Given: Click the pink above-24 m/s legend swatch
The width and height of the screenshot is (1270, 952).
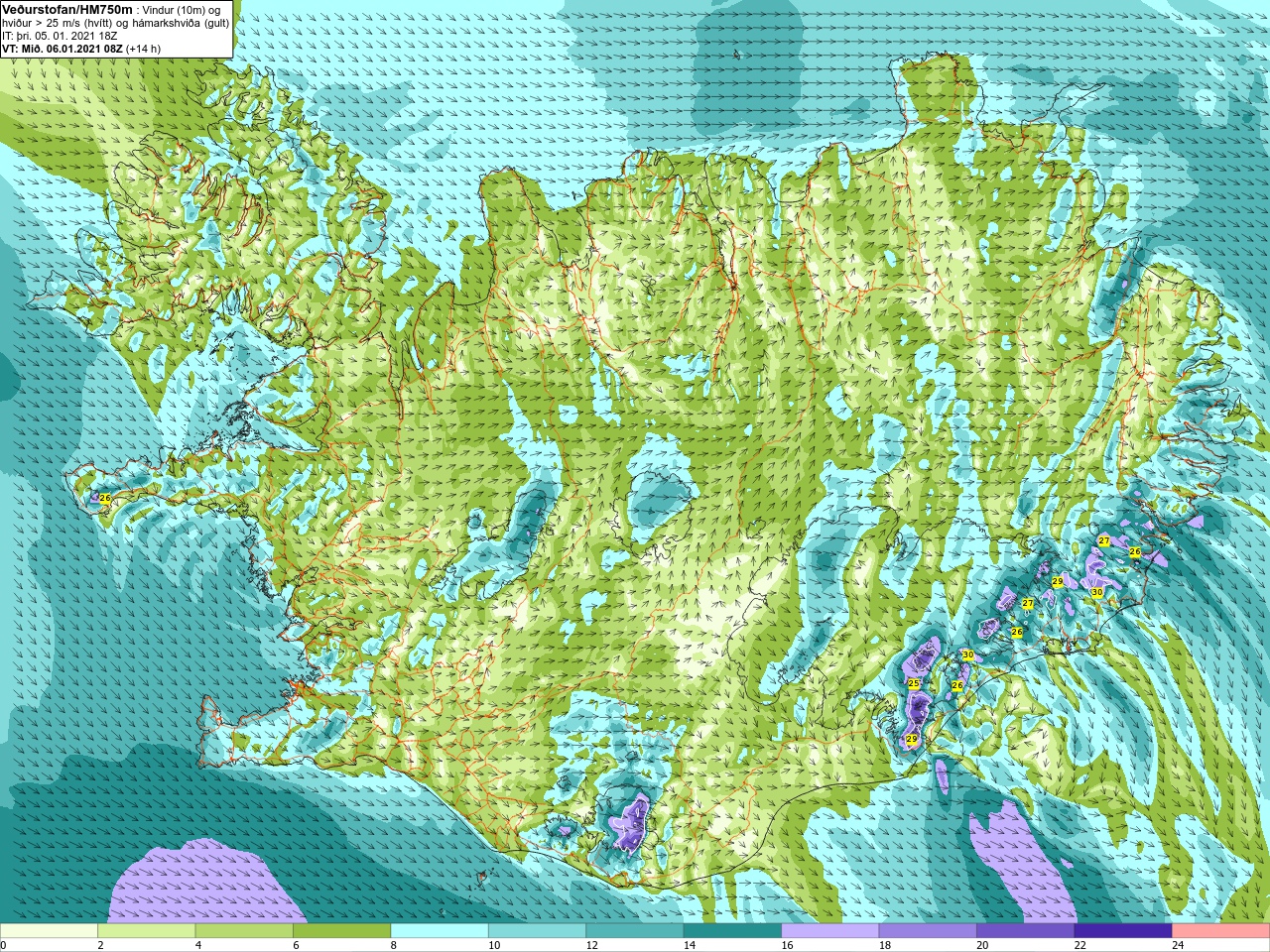Looking at the screenshot, I should click(x=1221, y=931).
